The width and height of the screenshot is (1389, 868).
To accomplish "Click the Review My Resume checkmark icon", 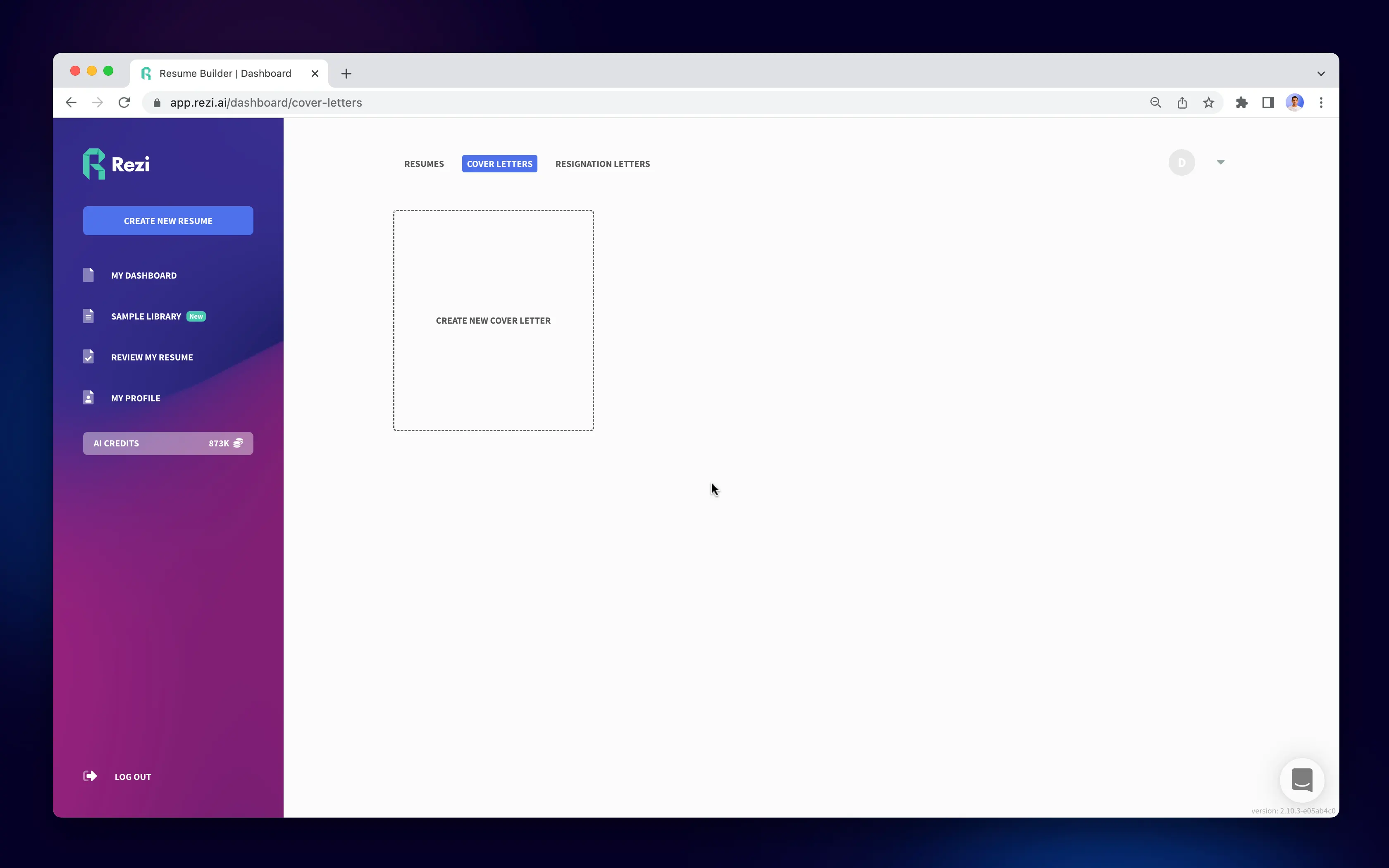I will coord(88,357).
